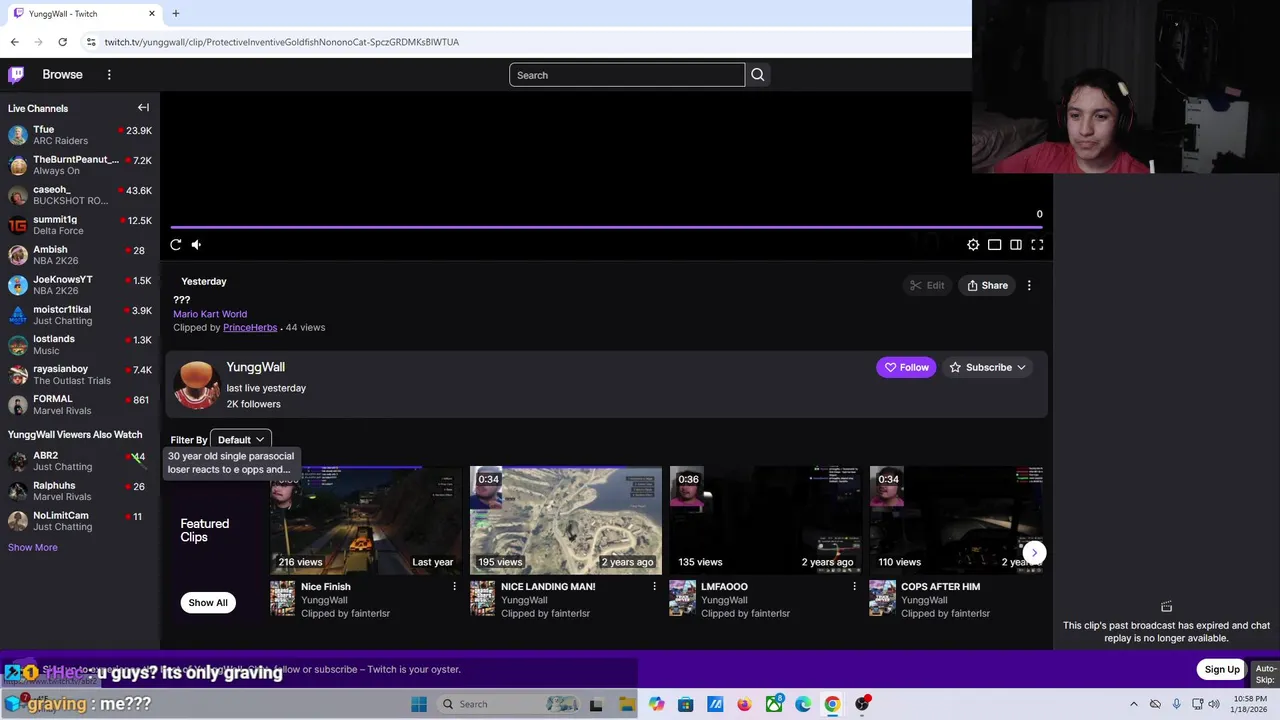Follow YunggWall
1280x720 pixels.
click(x=906, y=367)
